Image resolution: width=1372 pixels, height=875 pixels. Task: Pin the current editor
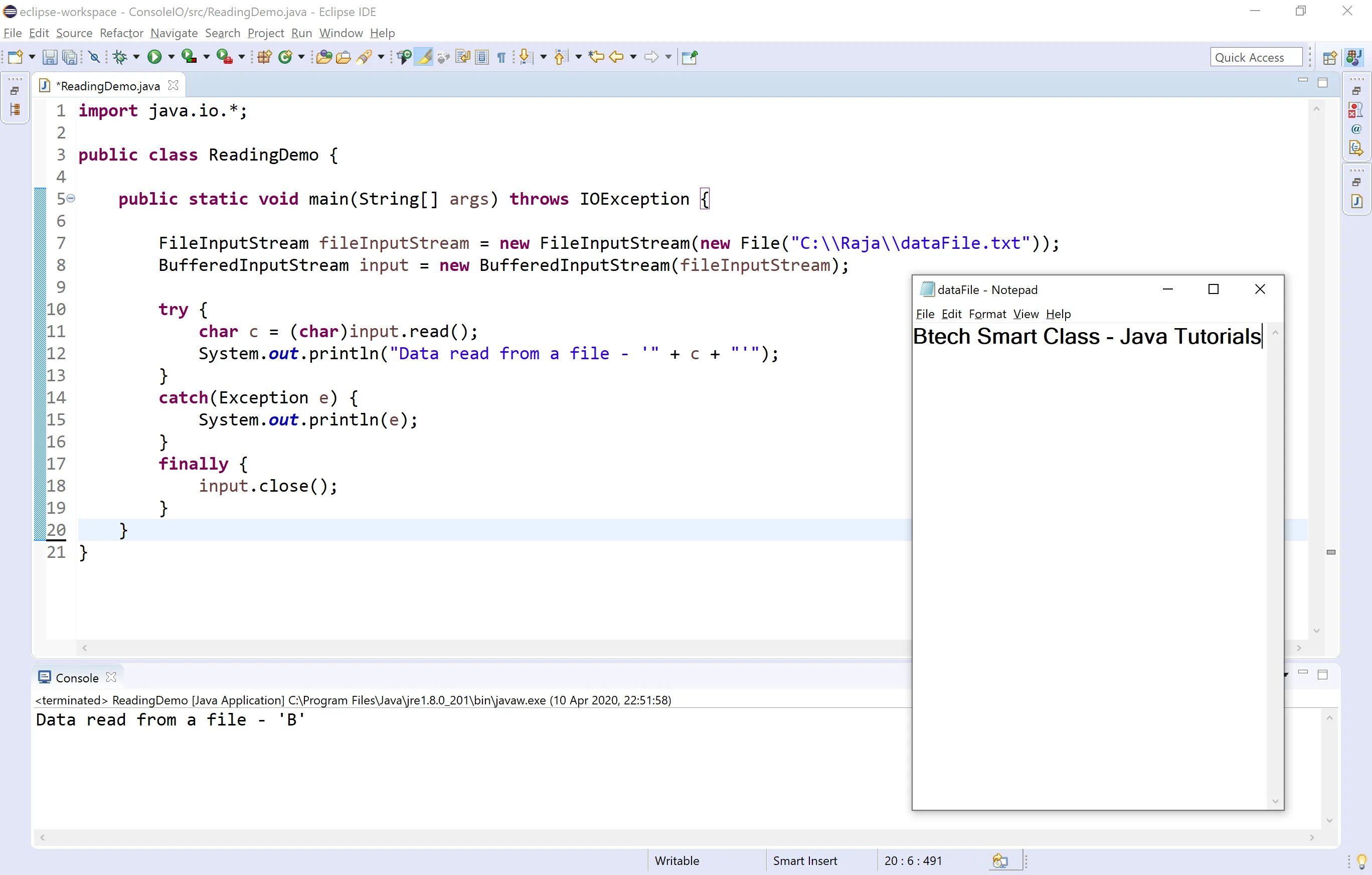point(691,56)
